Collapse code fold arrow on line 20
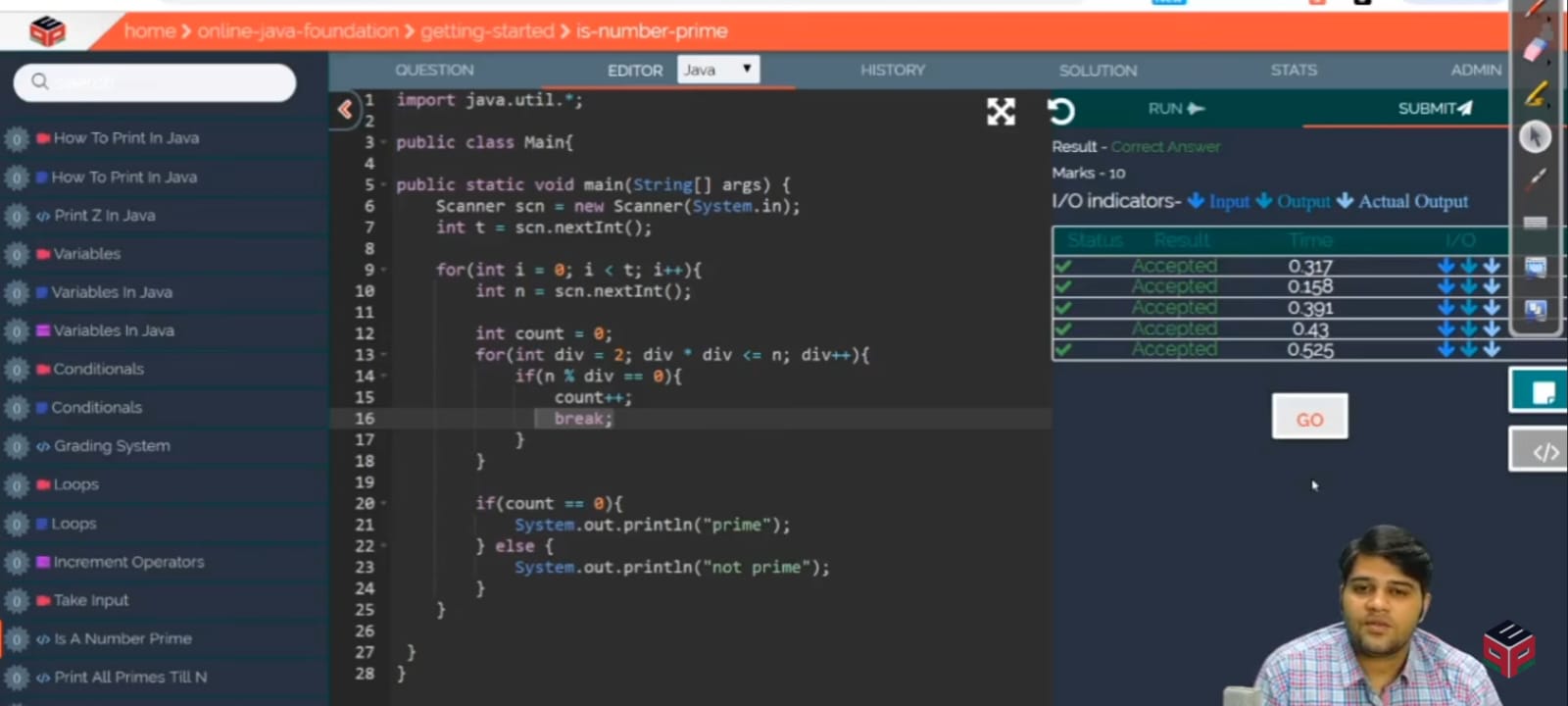Screen dimensions: 1568x706 click(x=384, y=504)
